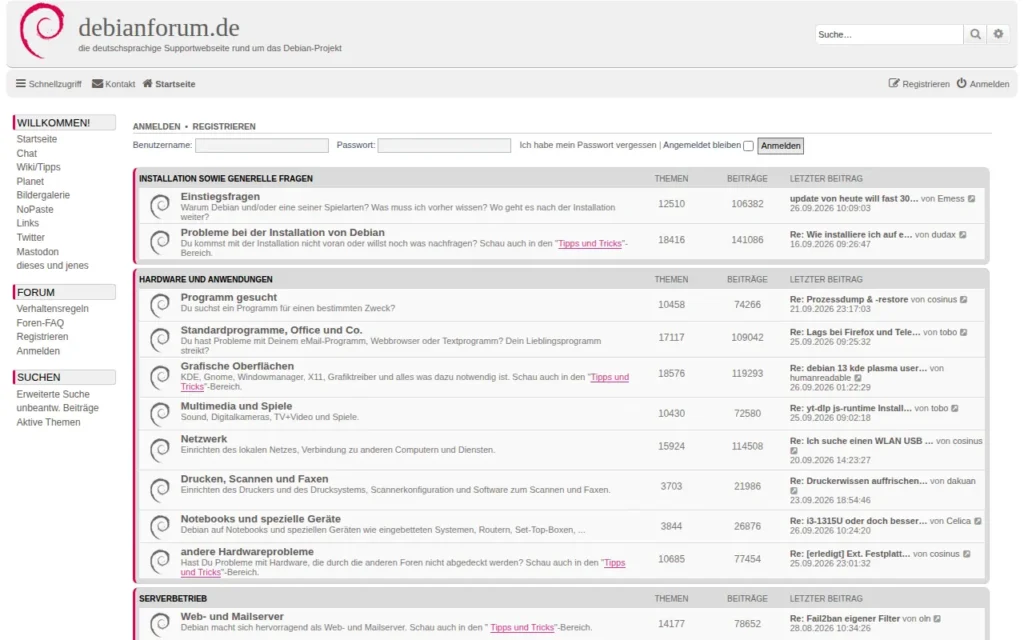Open Planet in the sidebar

tap(30, 181)
